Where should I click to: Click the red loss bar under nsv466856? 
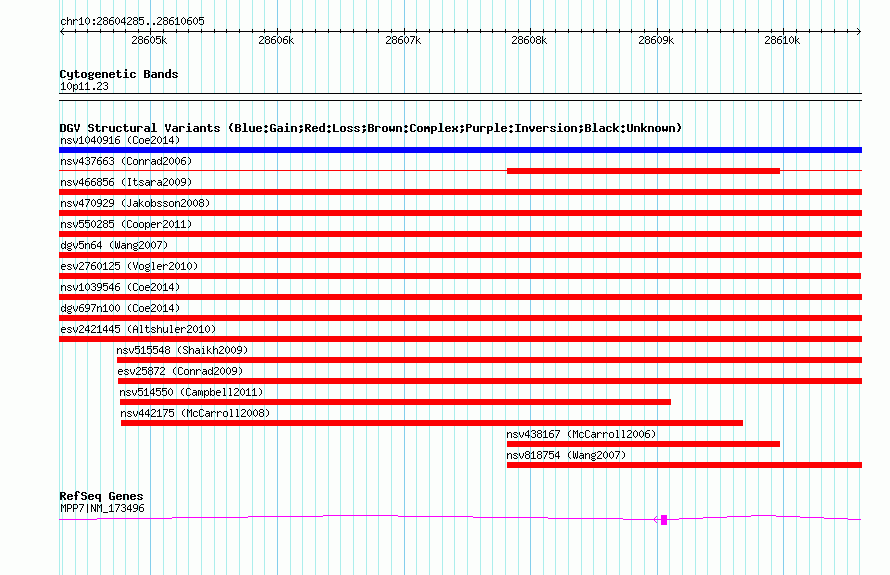(x=460, y=192)
